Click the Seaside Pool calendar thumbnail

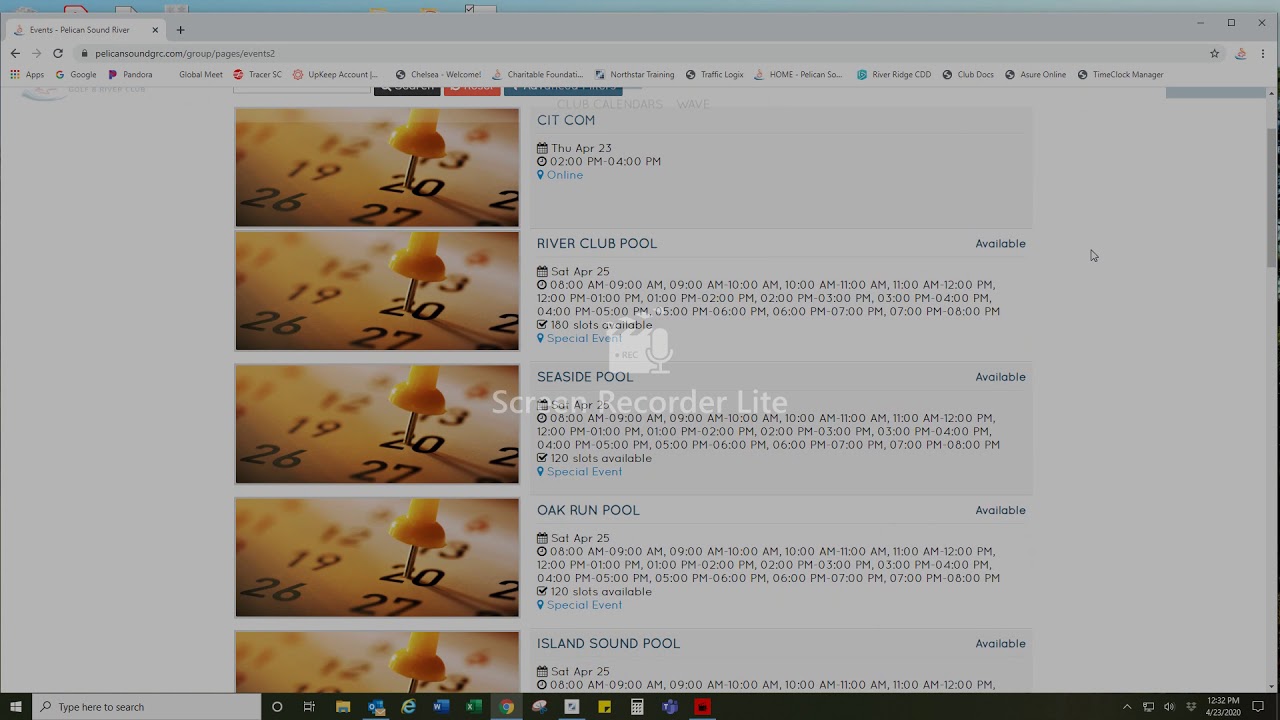point(377,424)
